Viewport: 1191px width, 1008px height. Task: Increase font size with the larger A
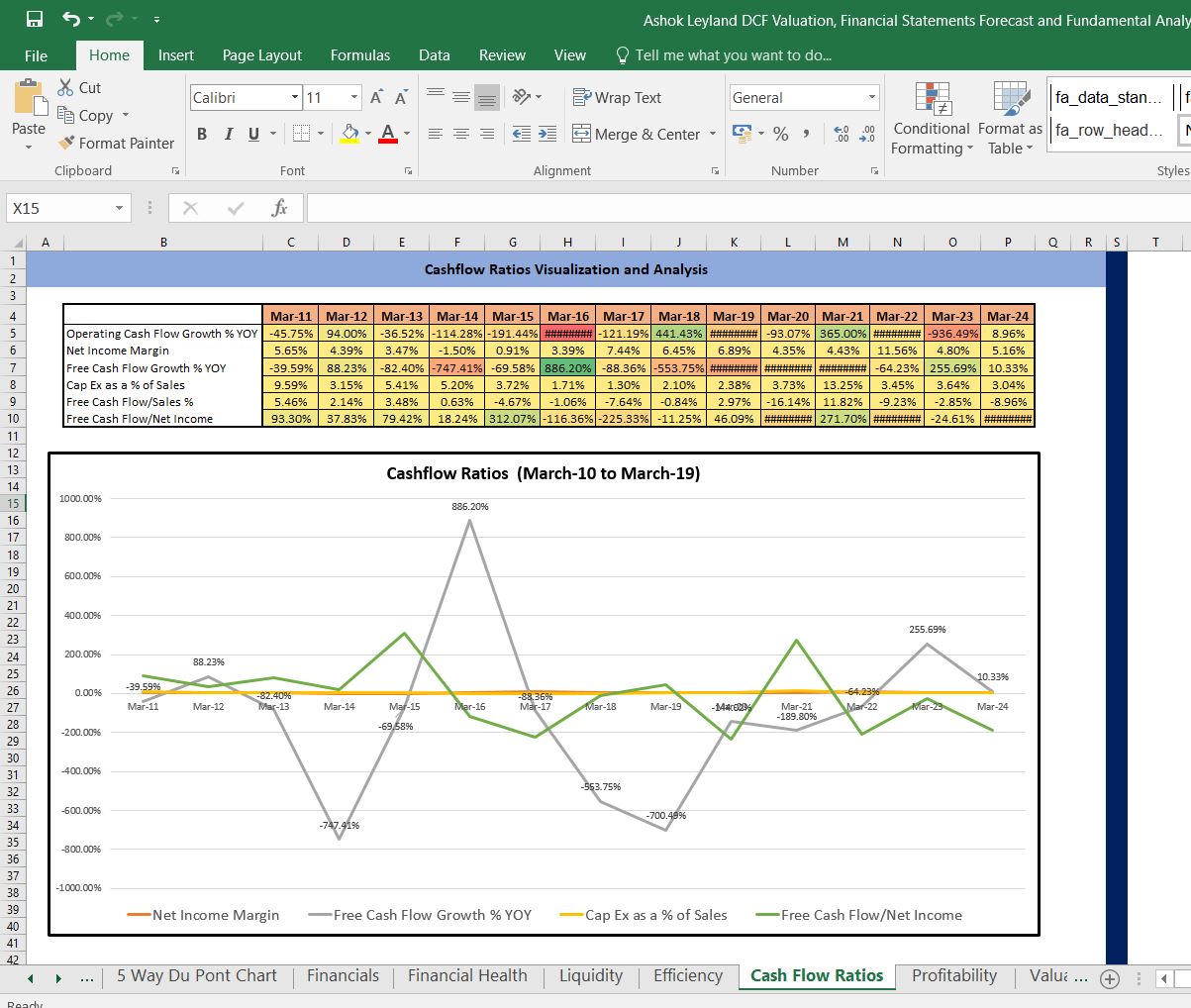tap(377, 97)
